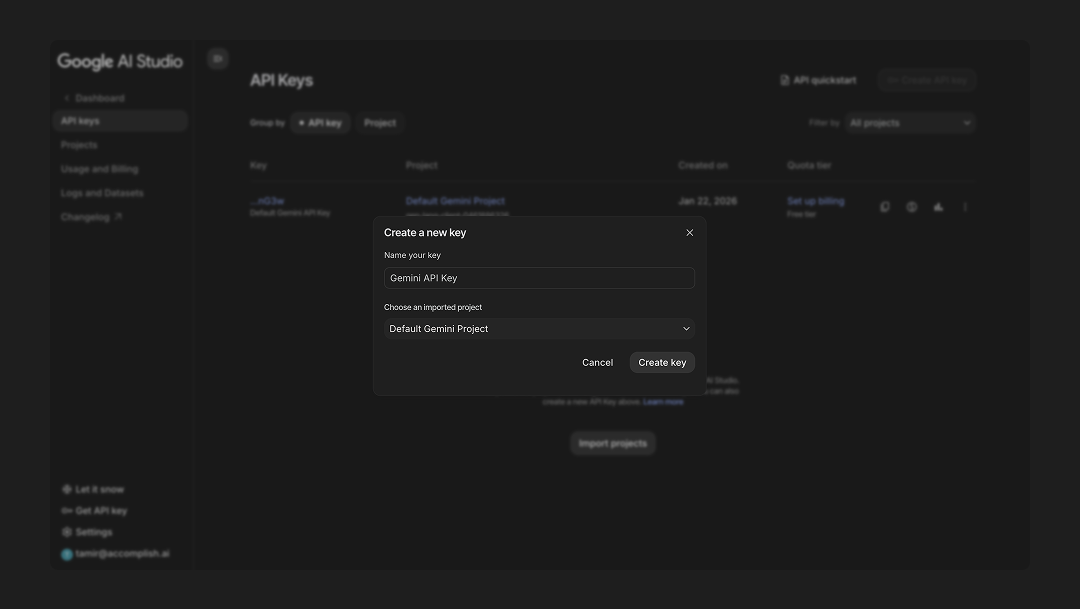1080x609 pixels.
Task: Open the more options icon for the key
Action: pos(965,207)
